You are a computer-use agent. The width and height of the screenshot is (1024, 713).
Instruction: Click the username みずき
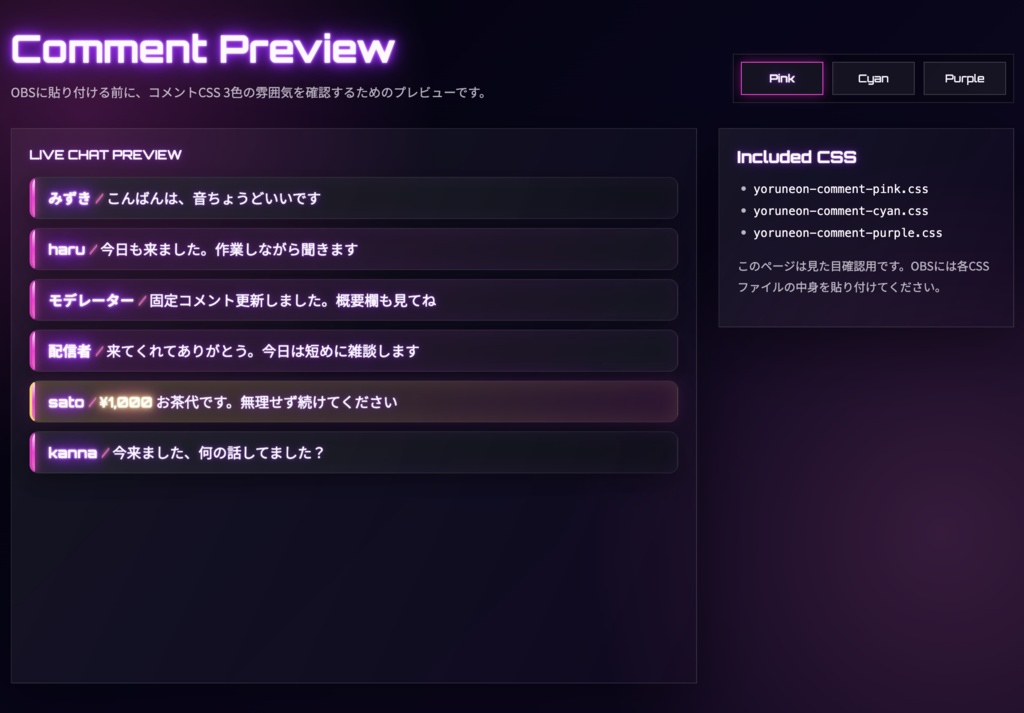(x=69, y=198)
